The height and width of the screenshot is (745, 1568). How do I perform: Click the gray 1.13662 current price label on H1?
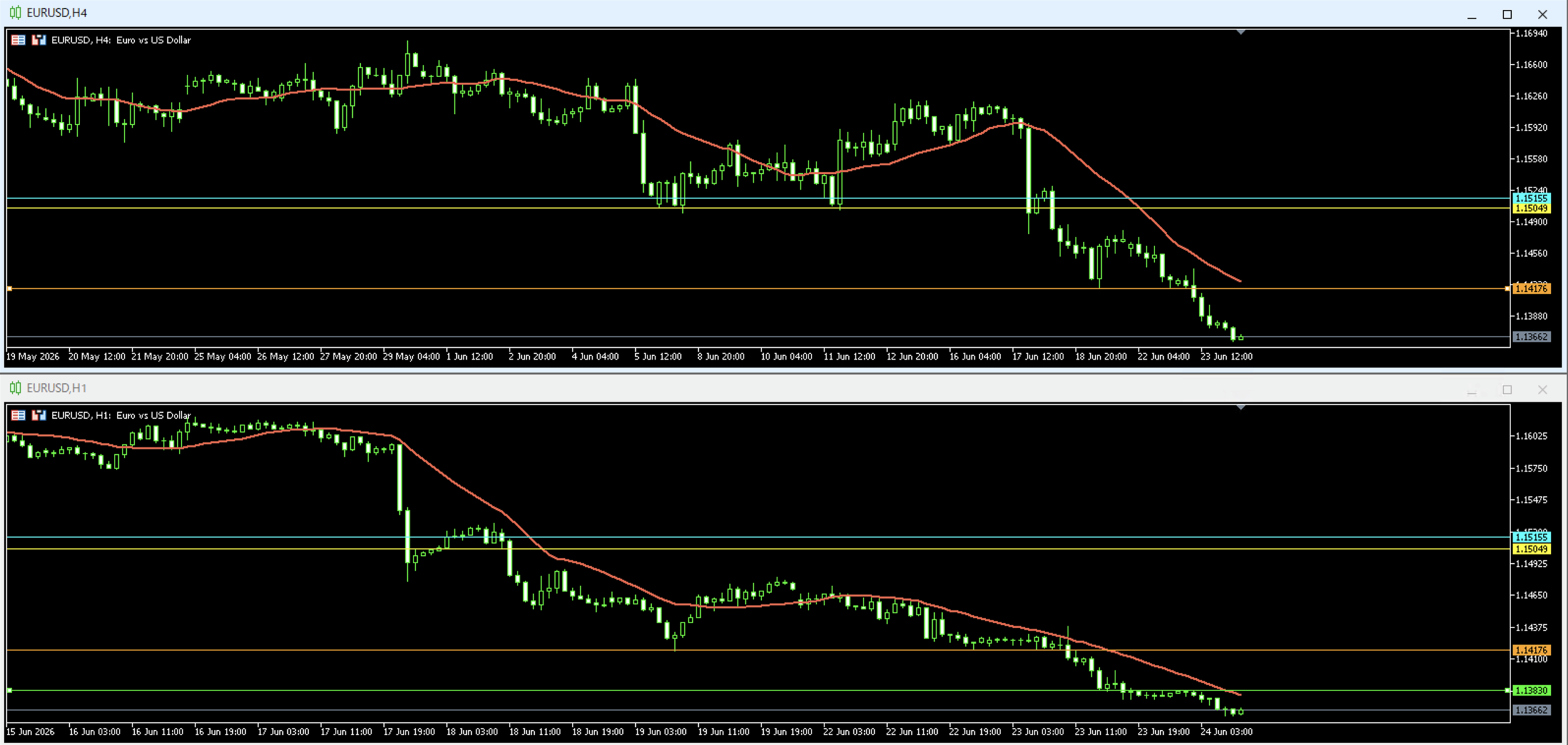(x=1531, y=710)
